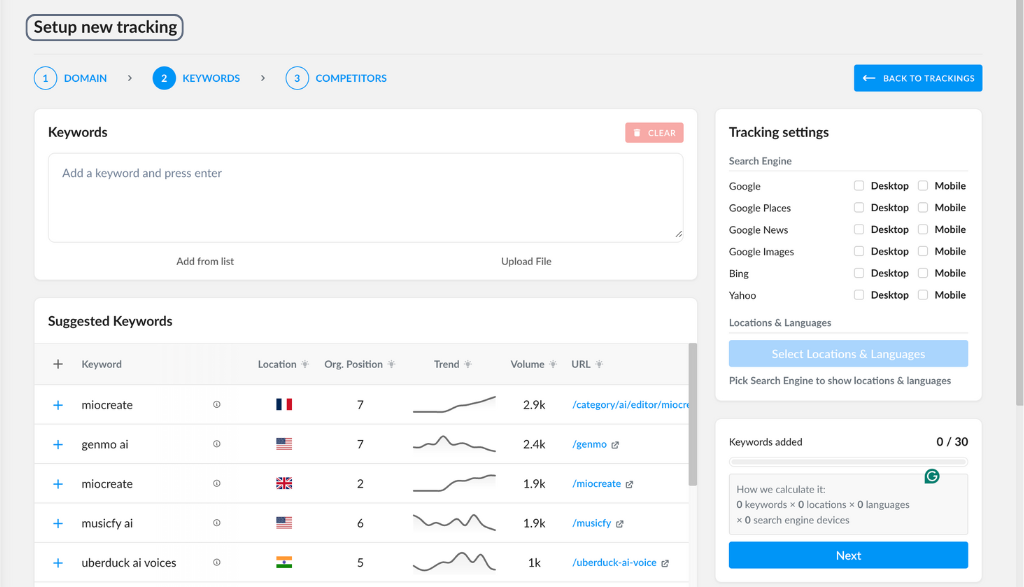The image size is (1024, 587).
Task: Open Select Locations & Languages selector
Action: tap(848, 354)
